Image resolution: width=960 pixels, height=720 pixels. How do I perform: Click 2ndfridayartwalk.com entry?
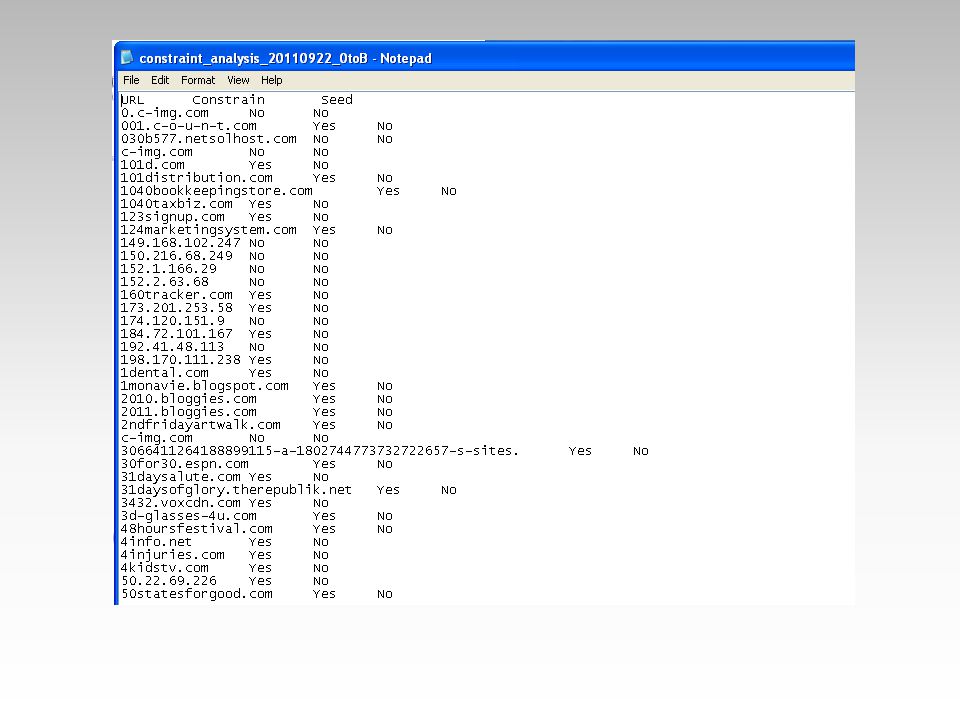pos(201,426)
